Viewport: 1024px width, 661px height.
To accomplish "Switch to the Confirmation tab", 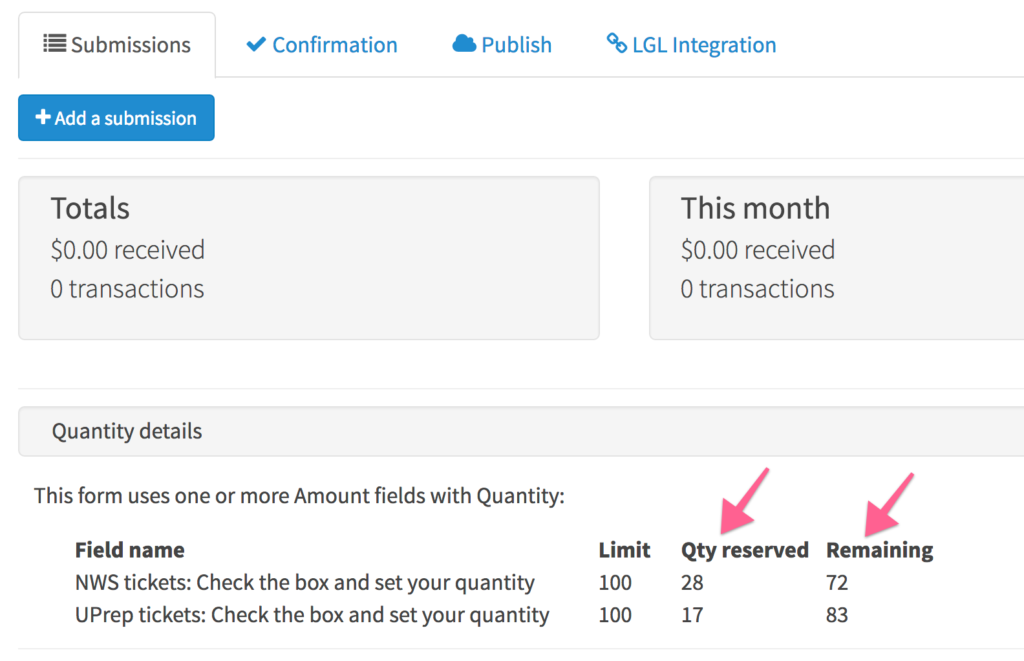I will point(322,44).
